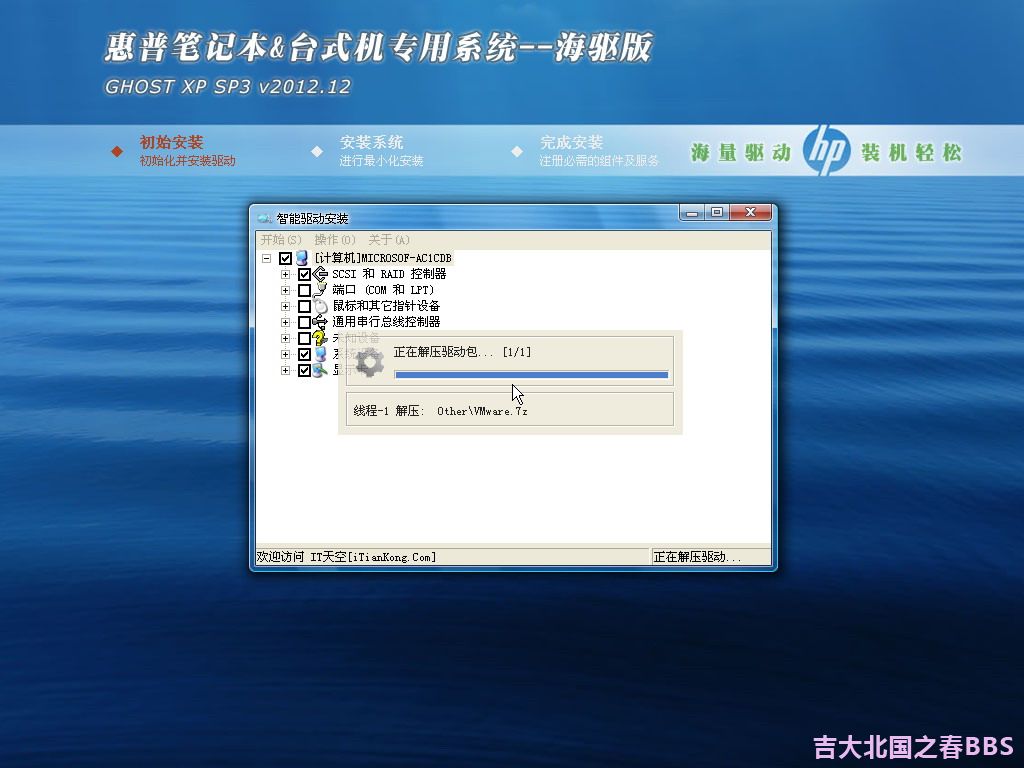Expand the 鼠标和其它指针设备 node
The width and height of the screenshot is (1024, 768).
pos(285,306)
